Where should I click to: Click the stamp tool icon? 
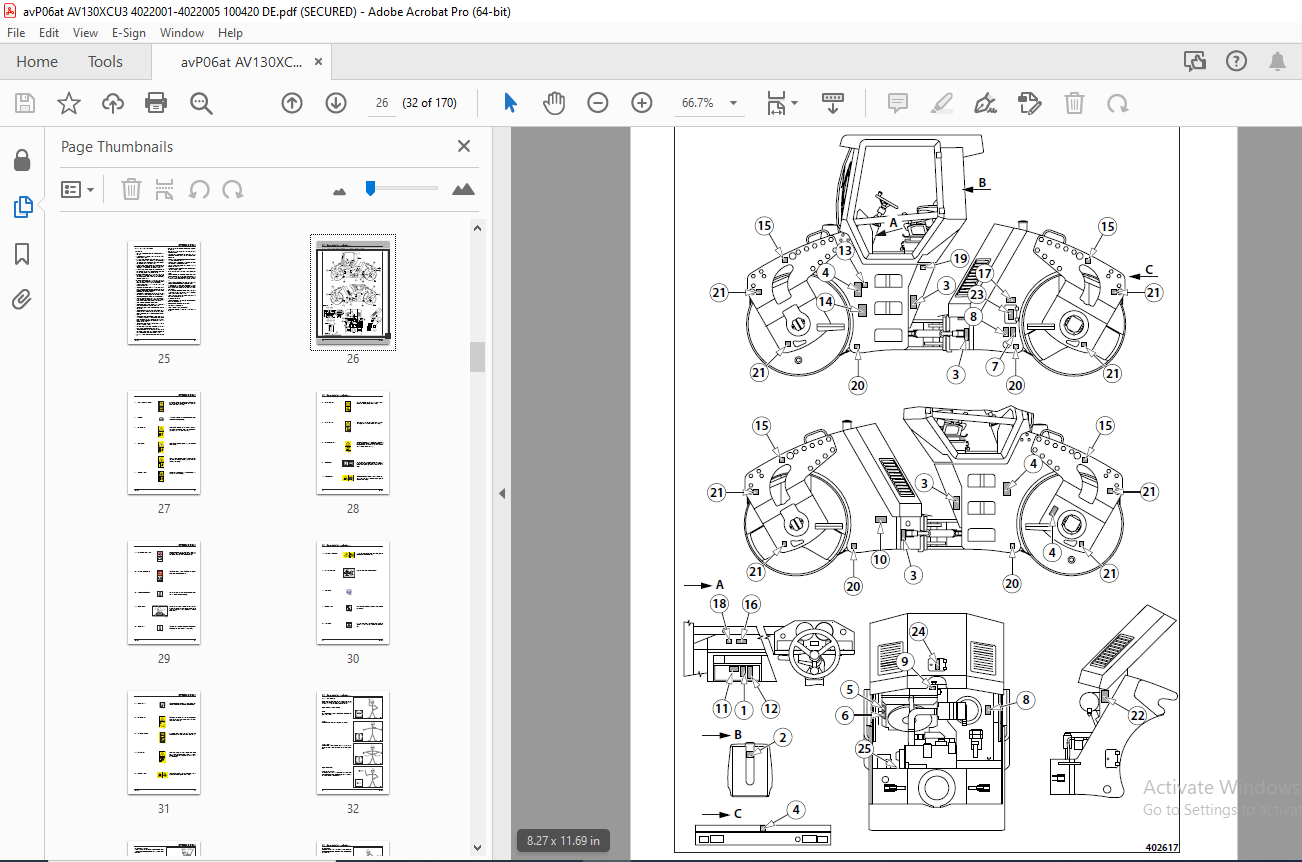coord(1029,103)
